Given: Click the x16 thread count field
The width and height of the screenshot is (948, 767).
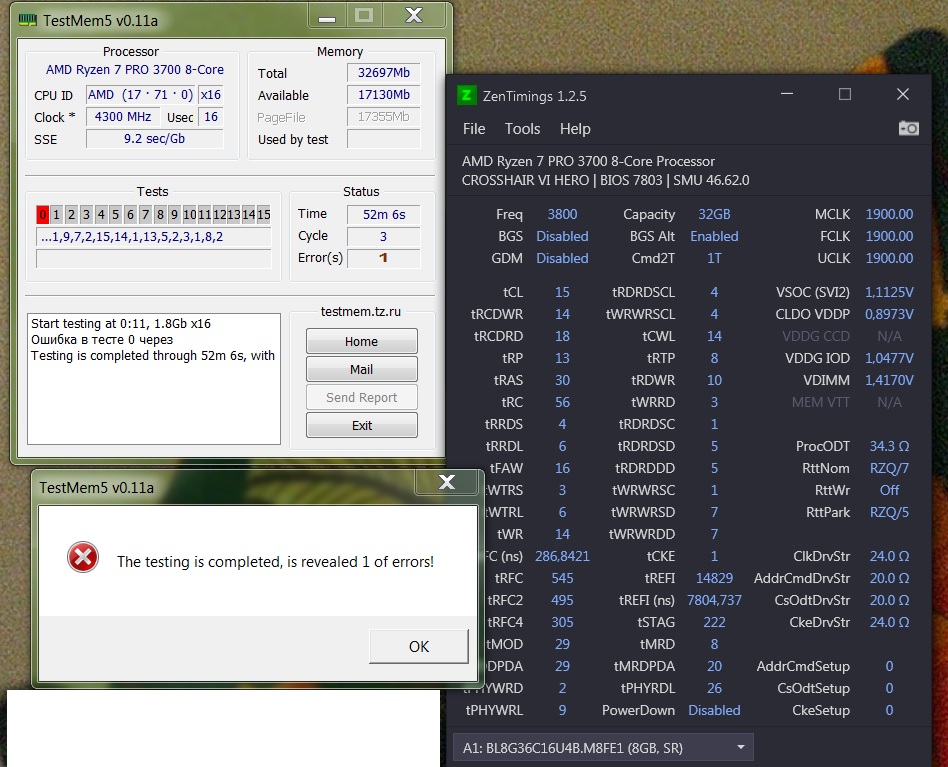Looking at the screenshot, I should coord(211,95).
